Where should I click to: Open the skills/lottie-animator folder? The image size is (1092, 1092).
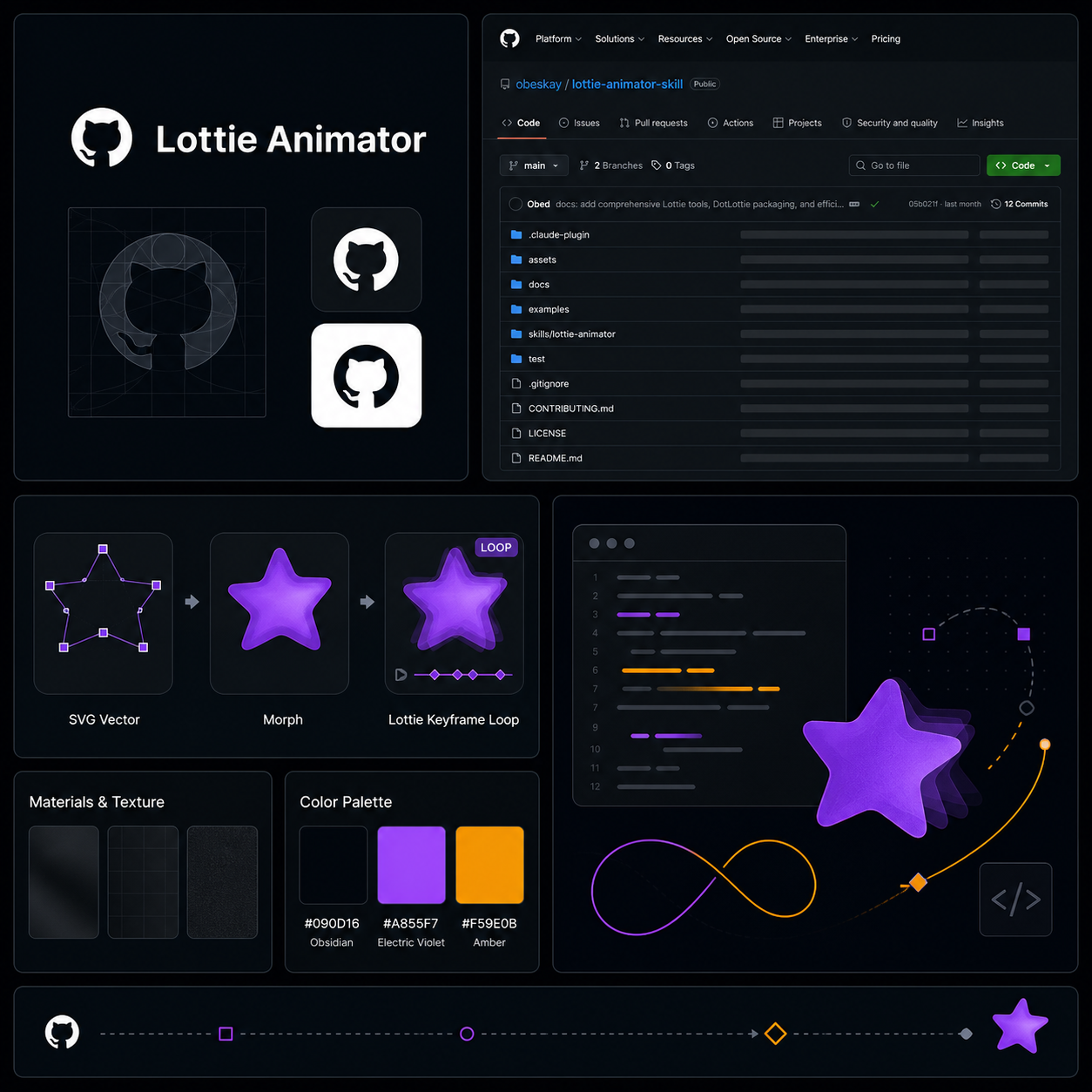click(x=571, y=334)
